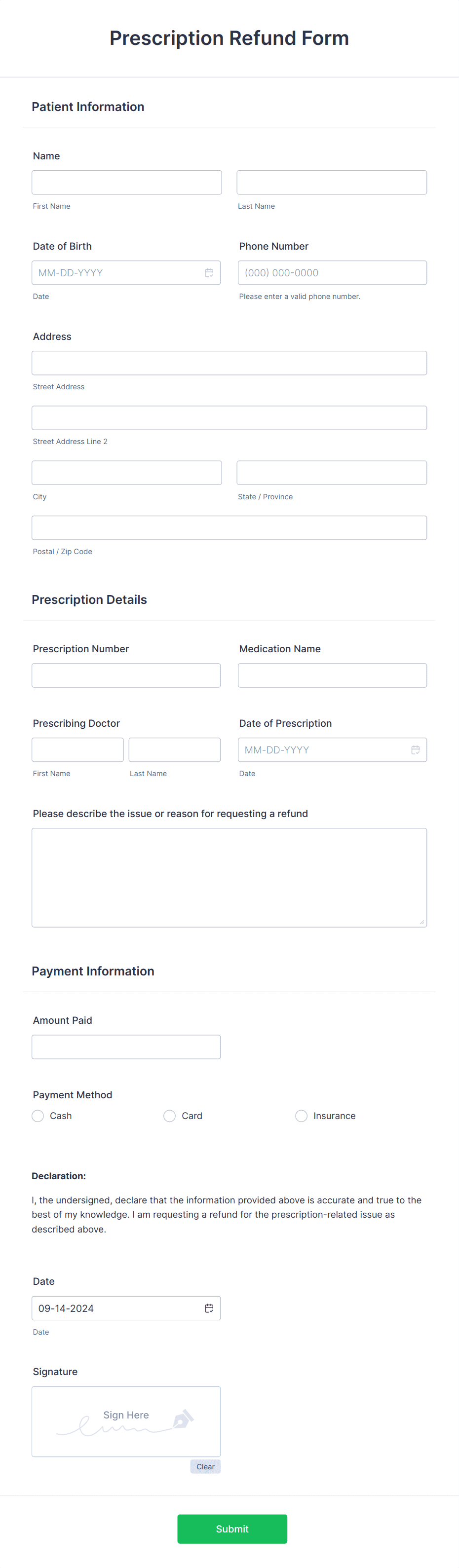Focus the Phone Number input
The height and width of the screenshot is (1568, 459).
(x=331, y=272)
